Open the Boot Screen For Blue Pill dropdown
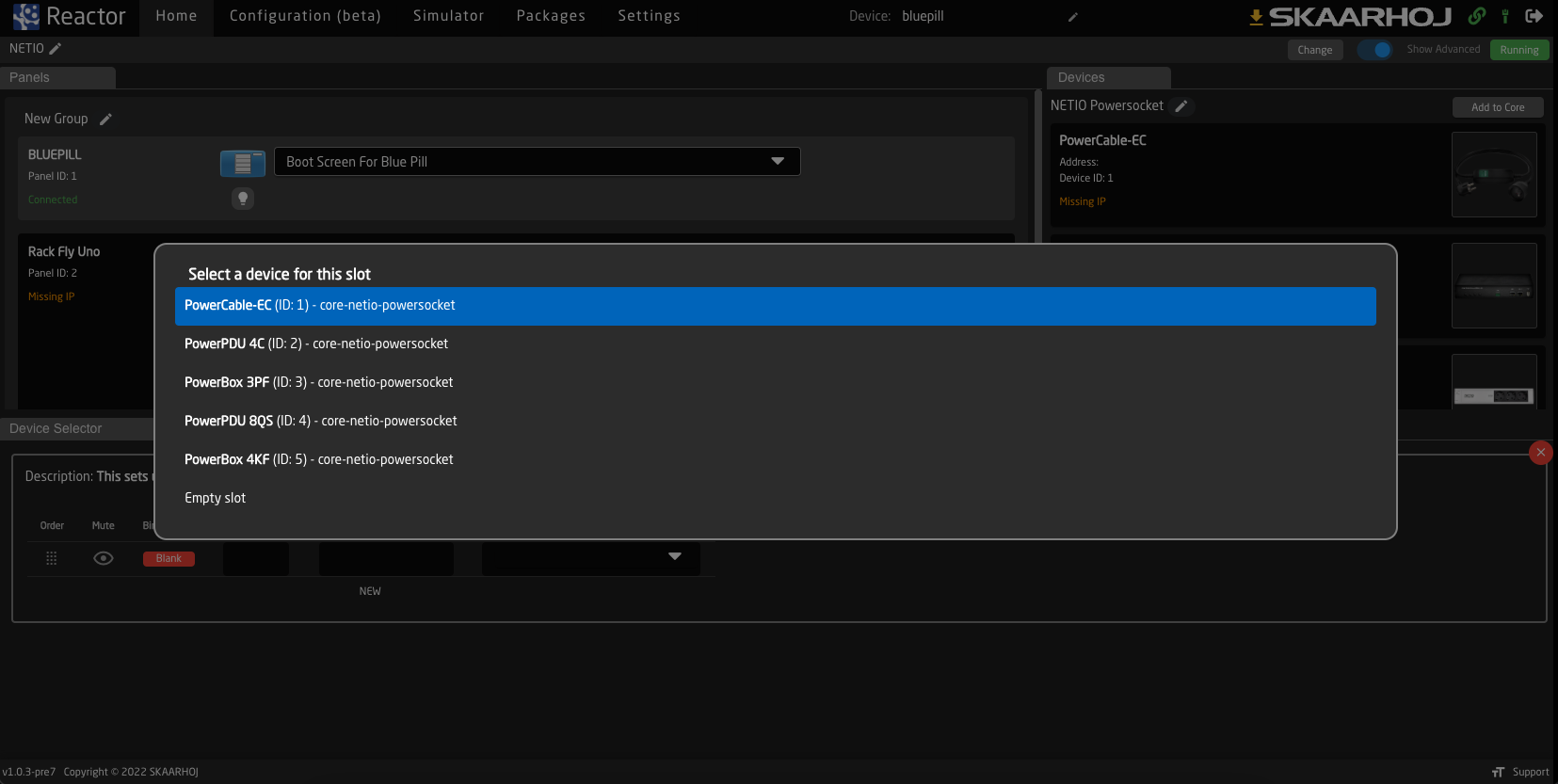The image size is (1558, 784). 537,162
